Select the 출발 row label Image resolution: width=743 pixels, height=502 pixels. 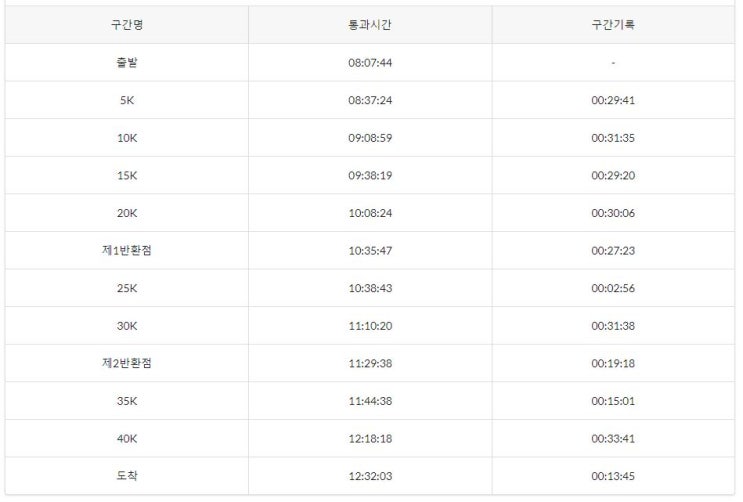coord(127,63)
